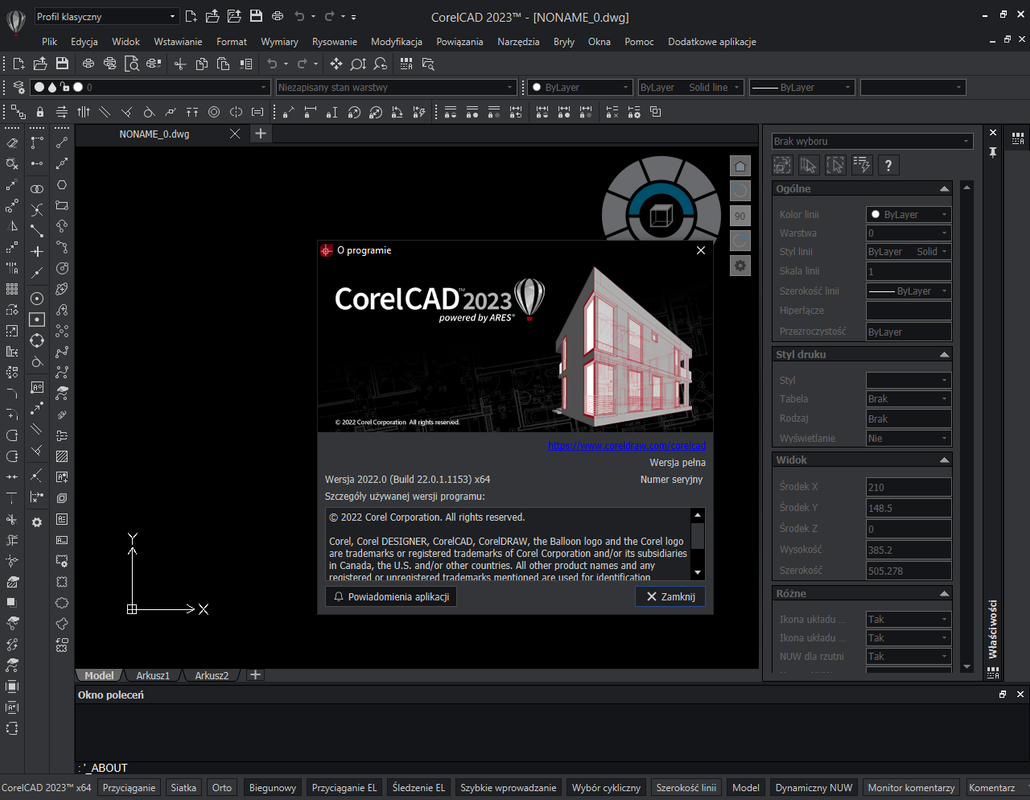Screen dimensions: 1030x800
Task: Click the Paste icon in main toolbar
Action: tap(223, 64)
